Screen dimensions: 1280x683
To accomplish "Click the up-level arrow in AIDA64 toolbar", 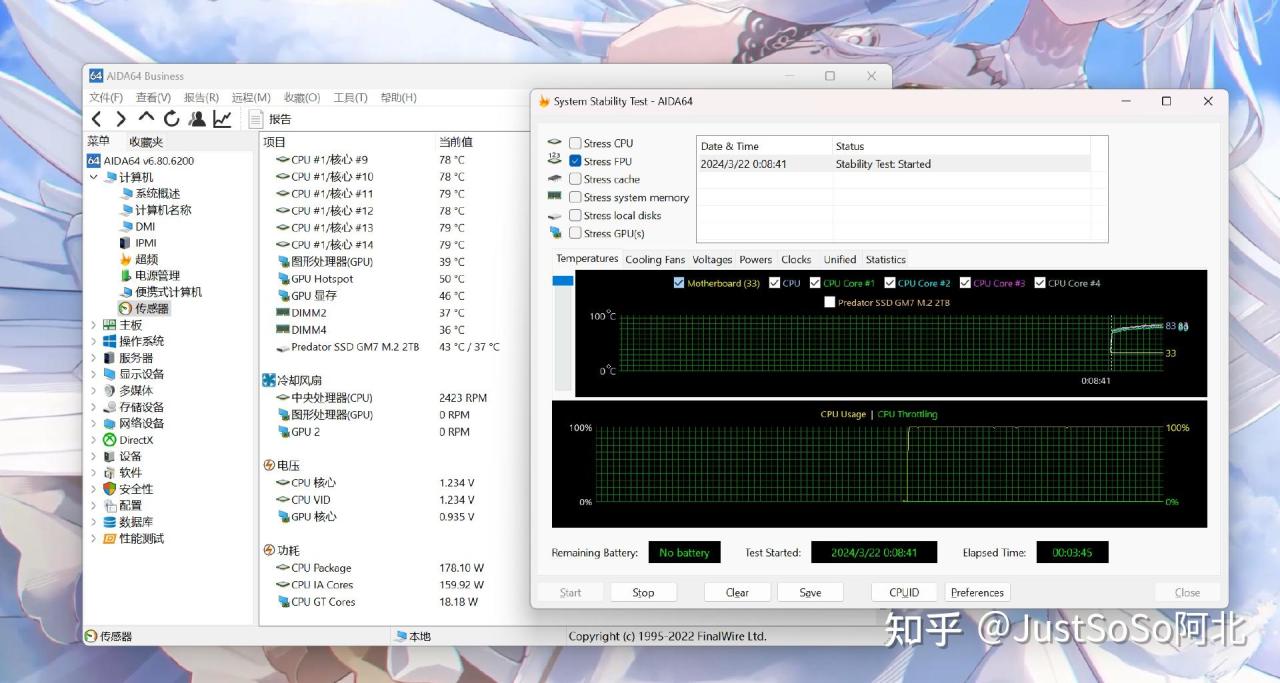I will (146, 119).
